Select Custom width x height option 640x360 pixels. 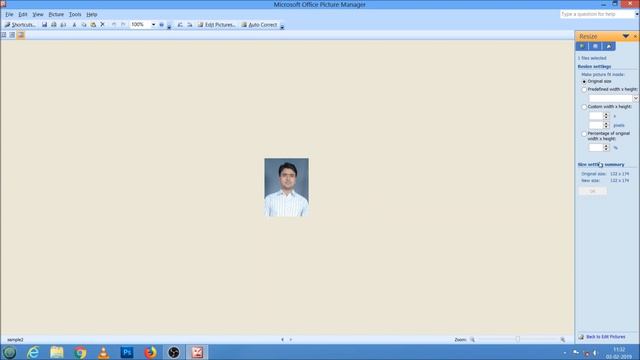pyautogui.click(x=584, y=107)
